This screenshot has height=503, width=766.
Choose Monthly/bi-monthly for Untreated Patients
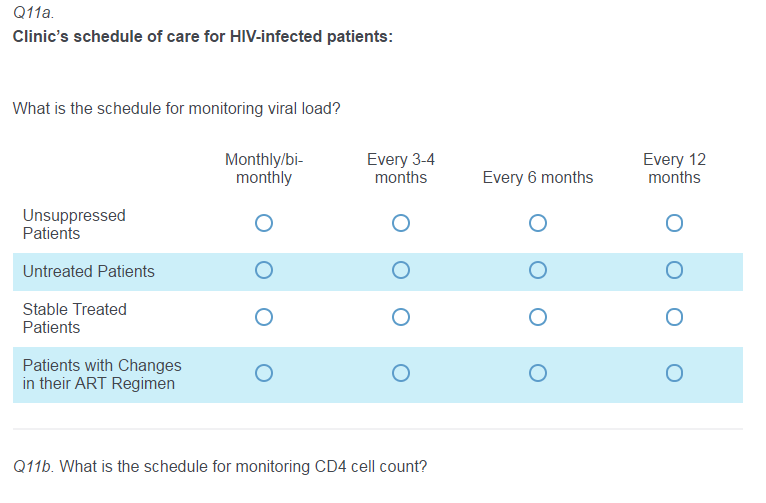tap(264, 270)
